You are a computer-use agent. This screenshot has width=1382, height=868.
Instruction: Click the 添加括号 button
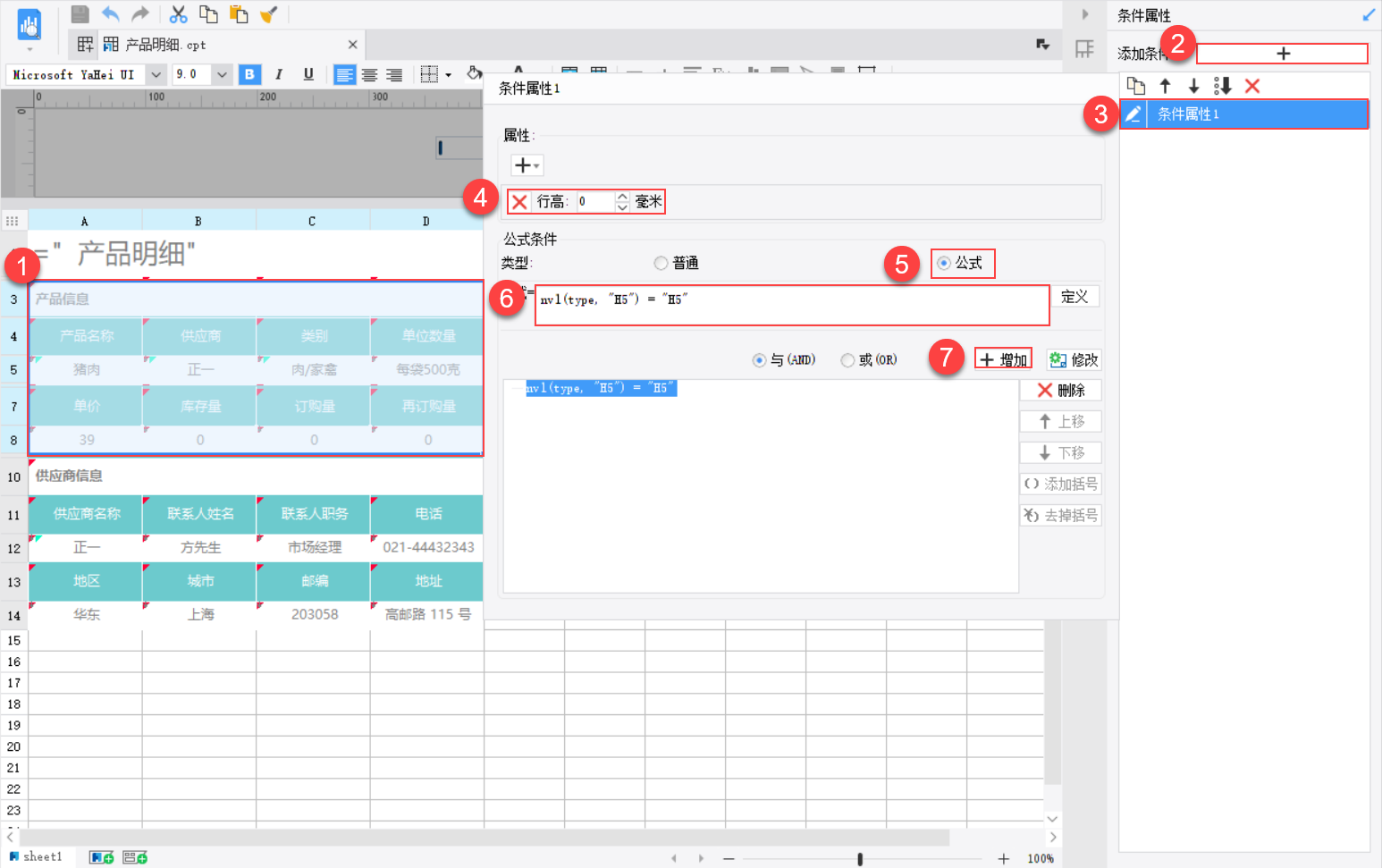tap(1060, 484)
